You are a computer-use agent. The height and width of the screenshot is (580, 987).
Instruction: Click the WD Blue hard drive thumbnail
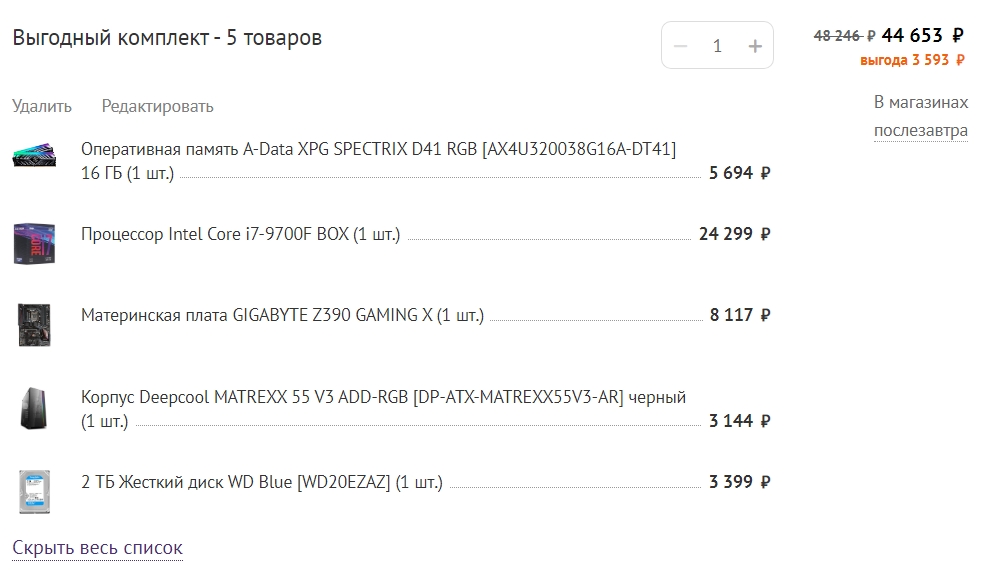[33, 491]
